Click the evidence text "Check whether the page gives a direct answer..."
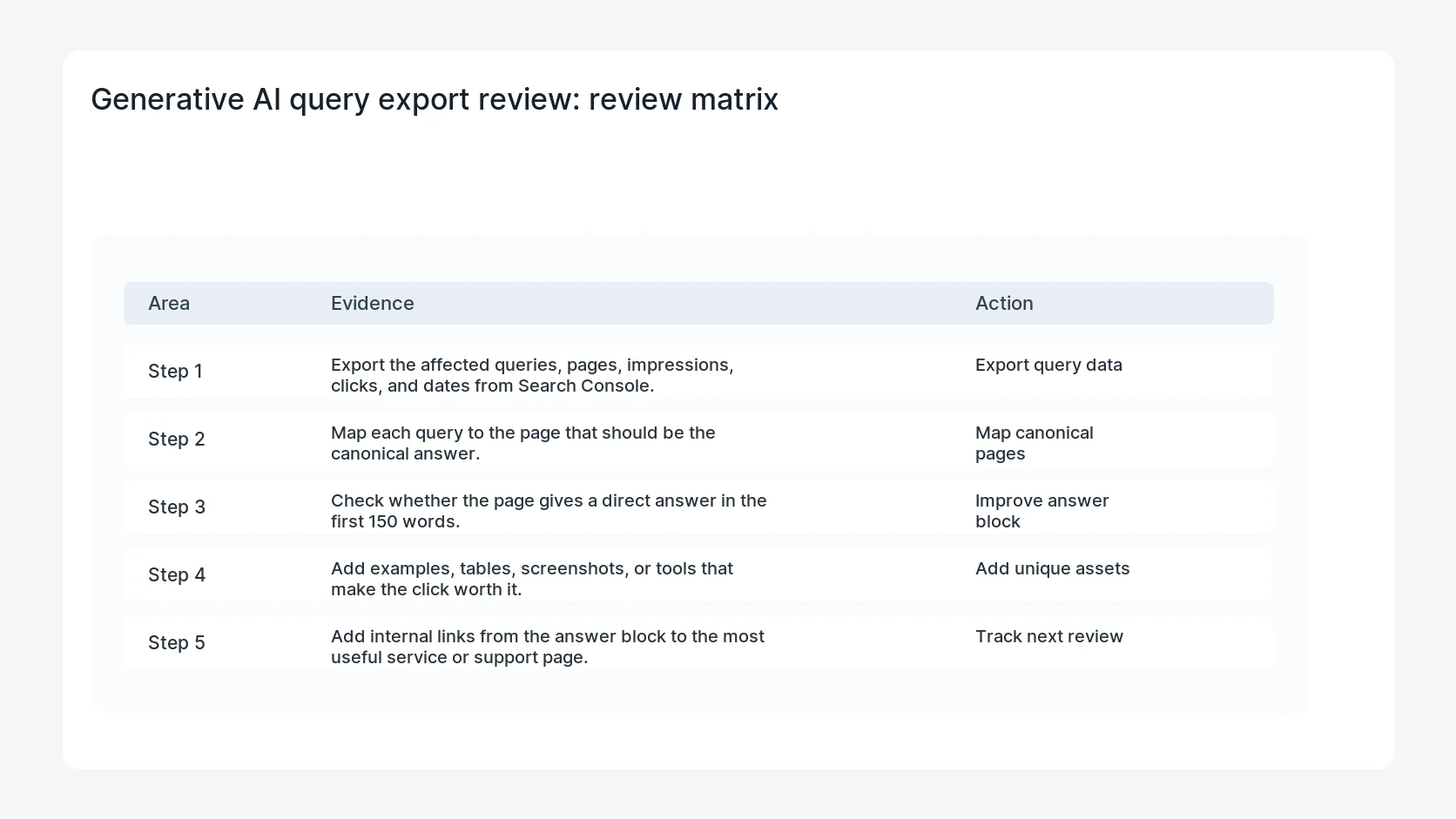The height and width of the screenshot is (819, 1456). click(x=549, y=511)
